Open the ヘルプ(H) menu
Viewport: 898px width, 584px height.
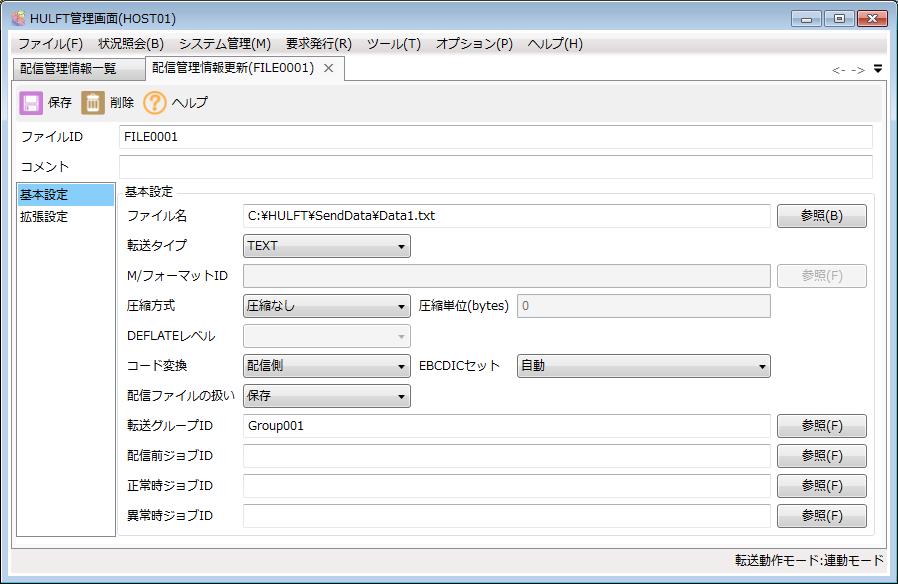coord(555,44)
